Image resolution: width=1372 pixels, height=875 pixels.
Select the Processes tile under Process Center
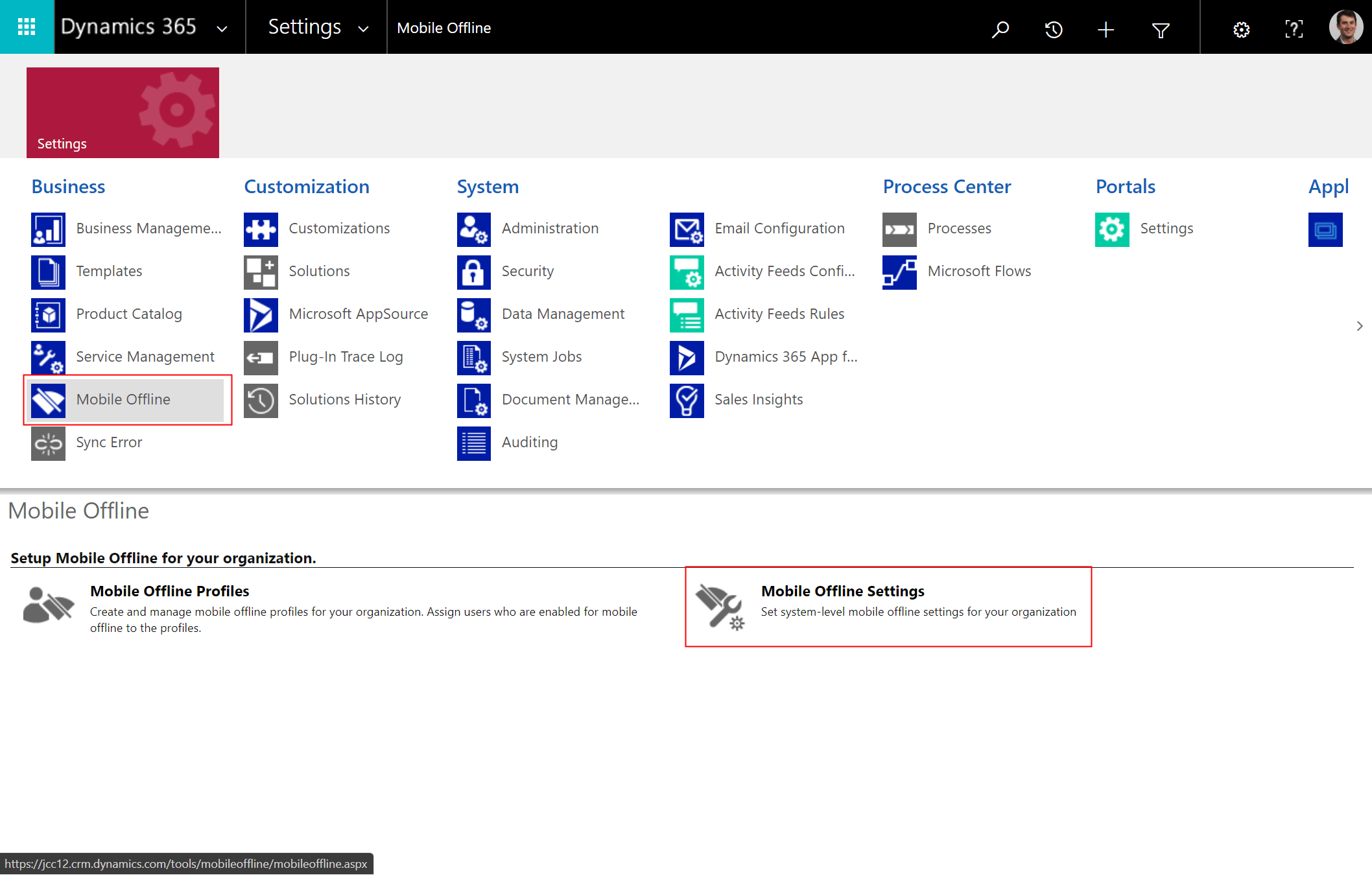click(x=959, y=228)
